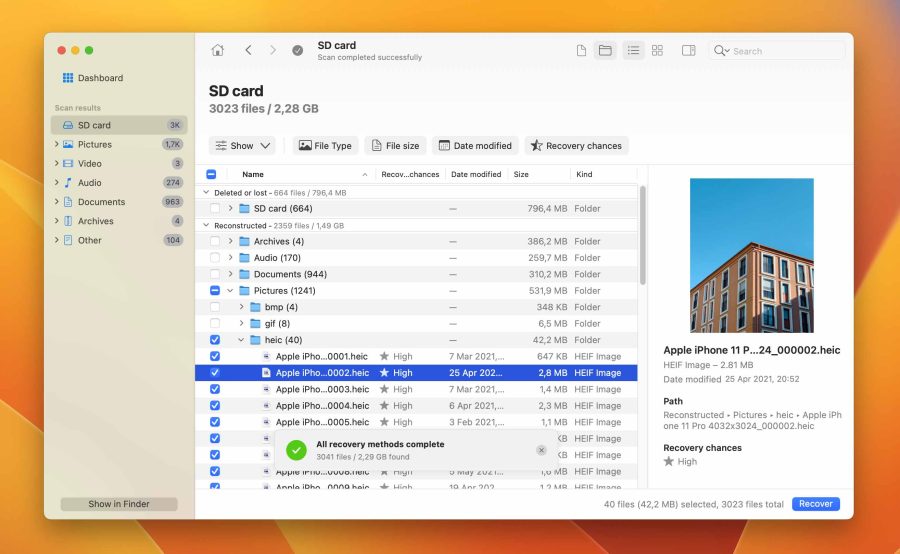This screenshot has width=900, height=554.
Task: Expand the Audio (170) folder
Action: (x=230, y=258)
